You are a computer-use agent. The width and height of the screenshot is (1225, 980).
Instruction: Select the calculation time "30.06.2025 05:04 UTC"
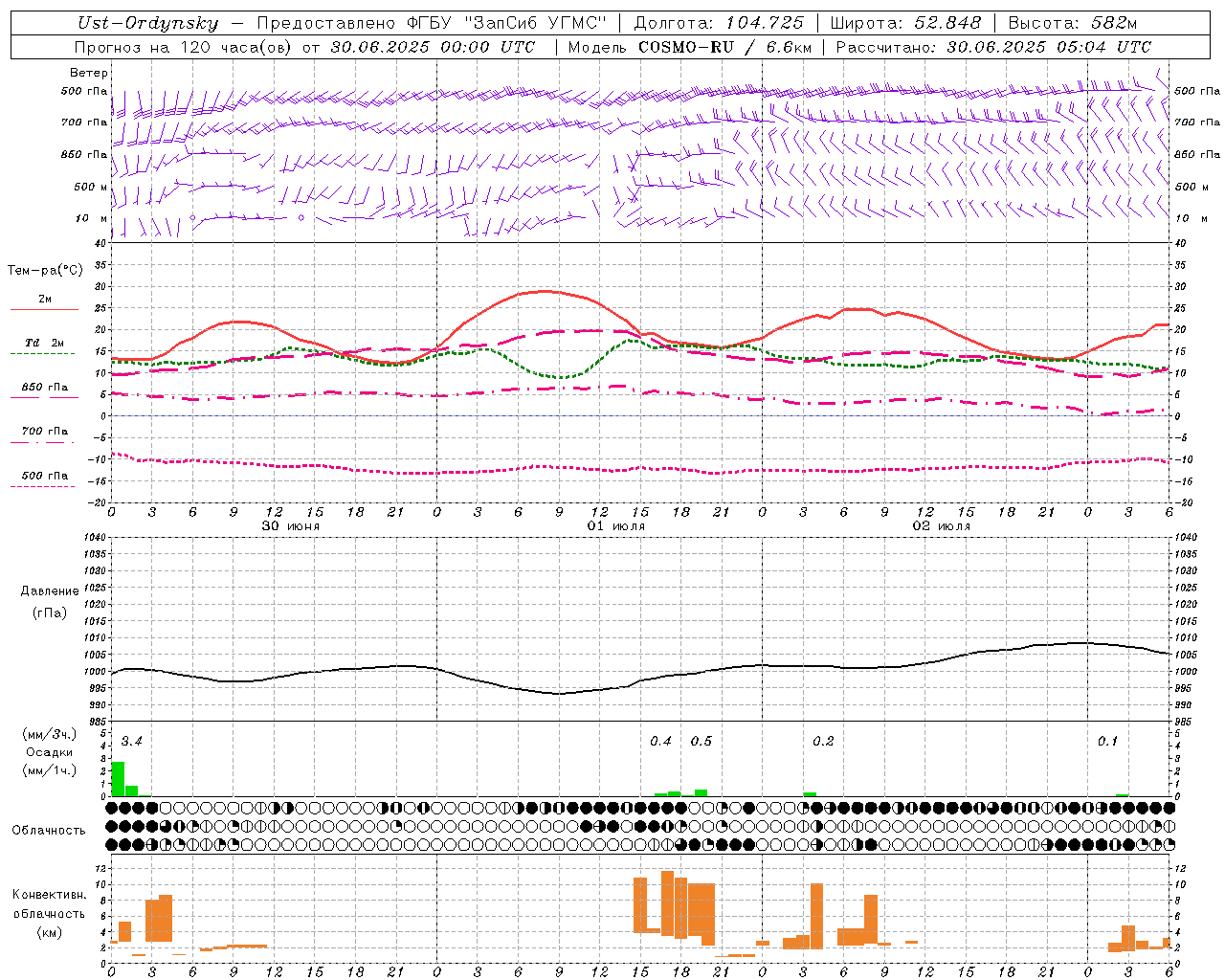click(1049, 47)
